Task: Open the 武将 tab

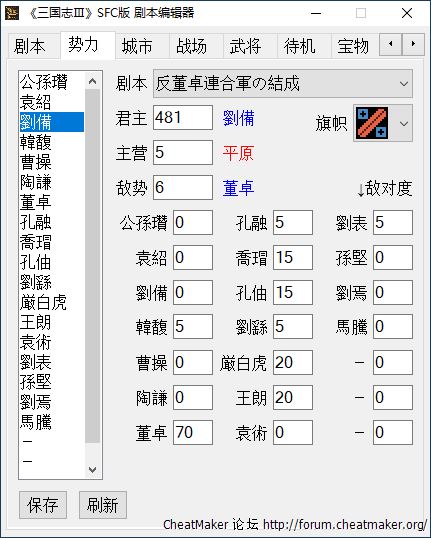Action: (245, 46)
